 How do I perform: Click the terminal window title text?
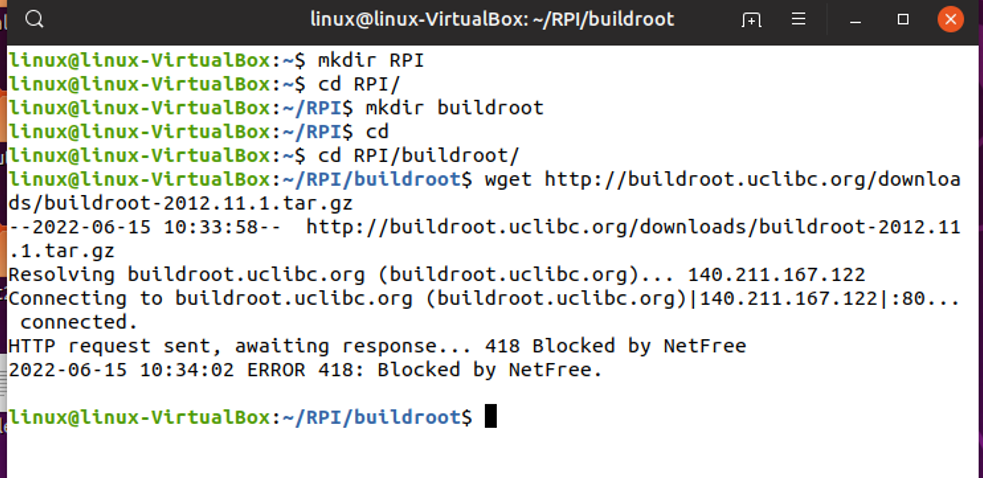(x=492, y=20)
